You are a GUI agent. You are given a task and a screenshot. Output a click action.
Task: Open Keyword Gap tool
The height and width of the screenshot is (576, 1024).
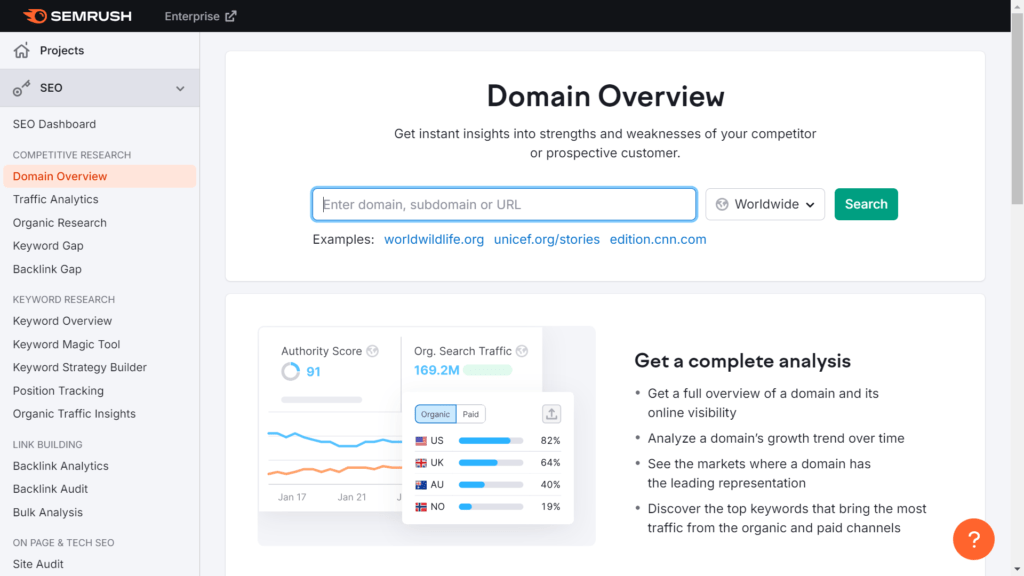[x=48, y=246]
